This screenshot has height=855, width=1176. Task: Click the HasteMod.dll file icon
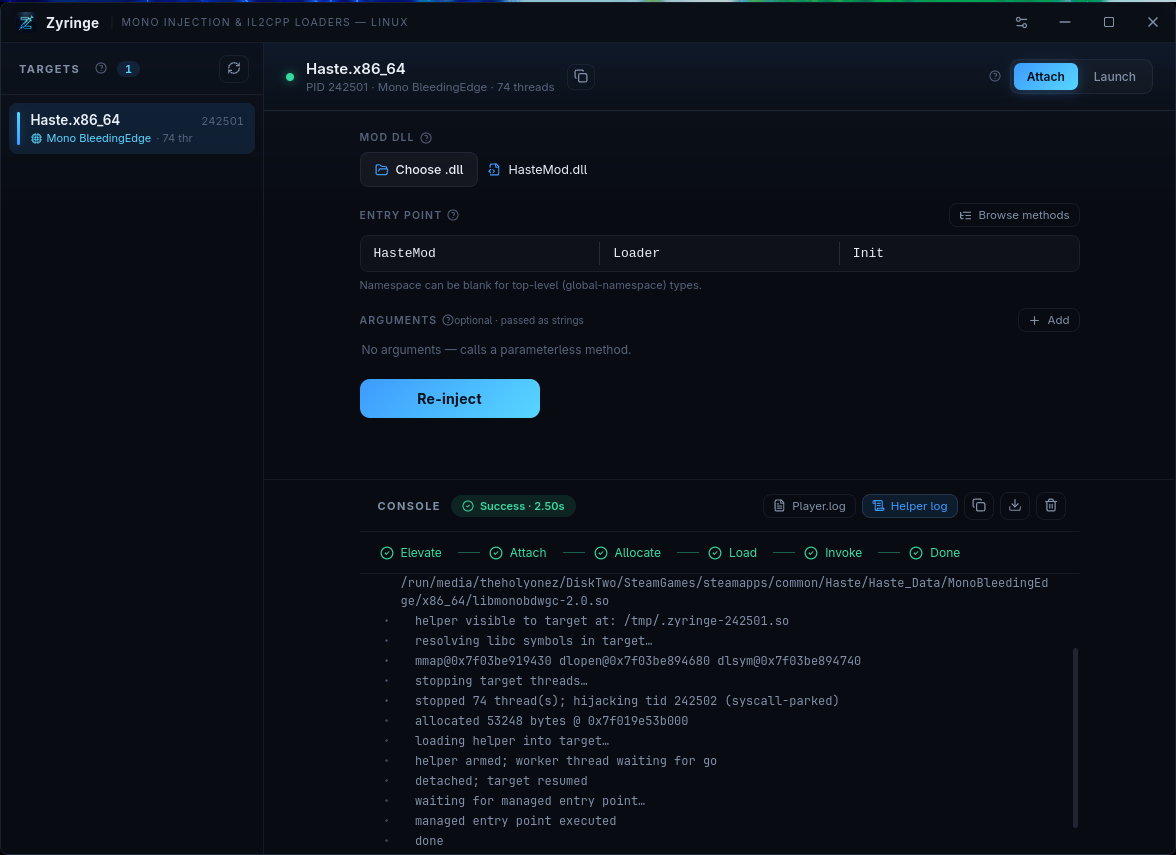[494, 170]
